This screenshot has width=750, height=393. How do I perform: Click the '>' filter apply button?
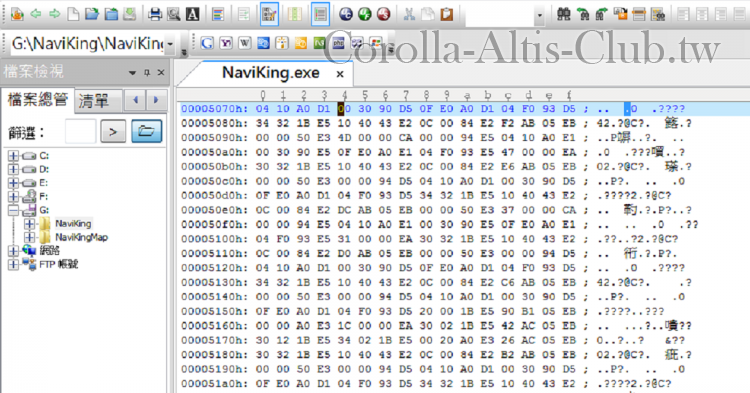click(113, 131)
